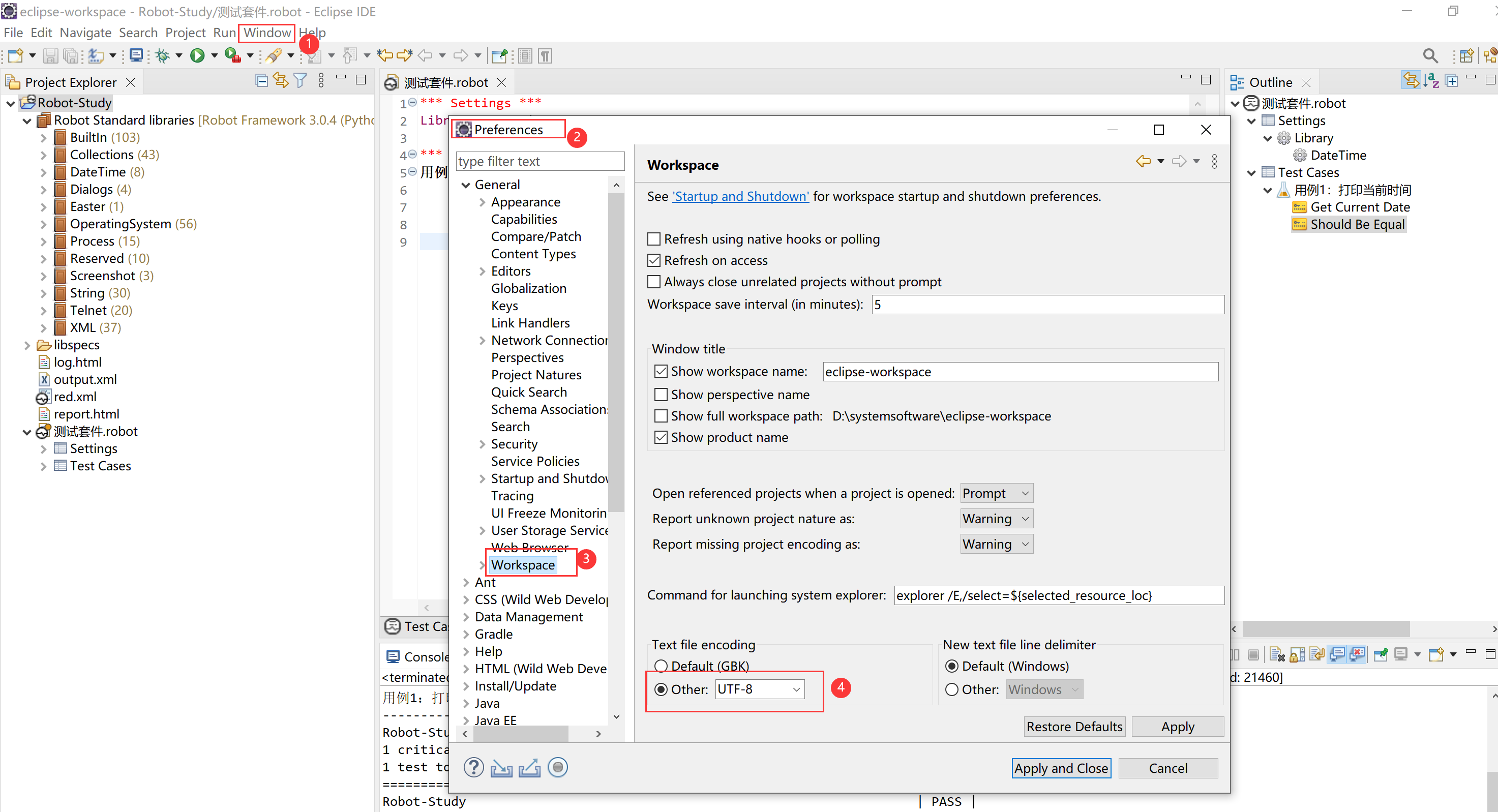Click the Help question mark icon in Preferences
The width and height of the screenshot is (1498, 812).
click(x=473, y=767)
